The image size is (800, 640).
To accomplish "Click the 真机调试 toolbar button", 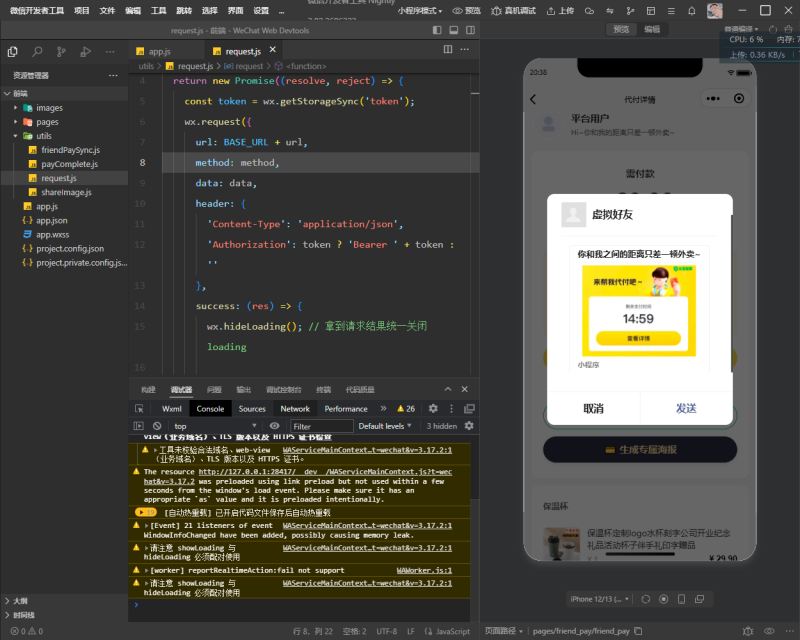I will 513,11.
